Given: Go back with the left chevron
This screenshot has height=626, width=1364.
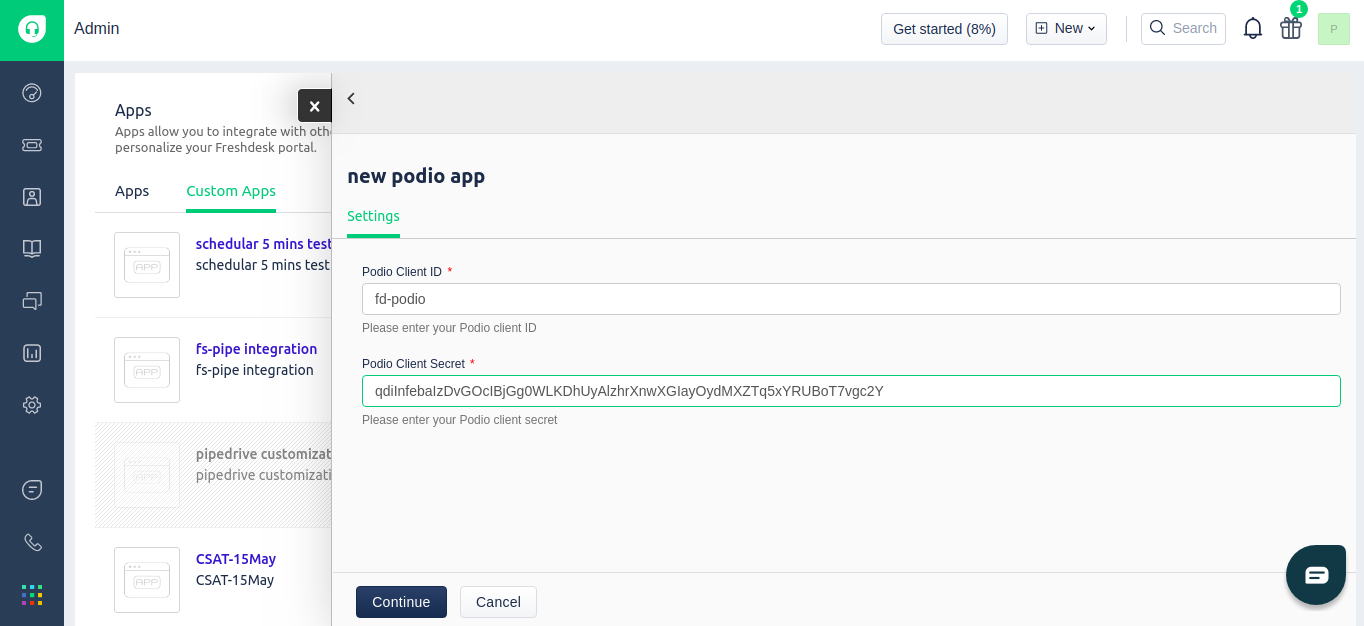Looking at the screenshot, I should click(351, 98).
